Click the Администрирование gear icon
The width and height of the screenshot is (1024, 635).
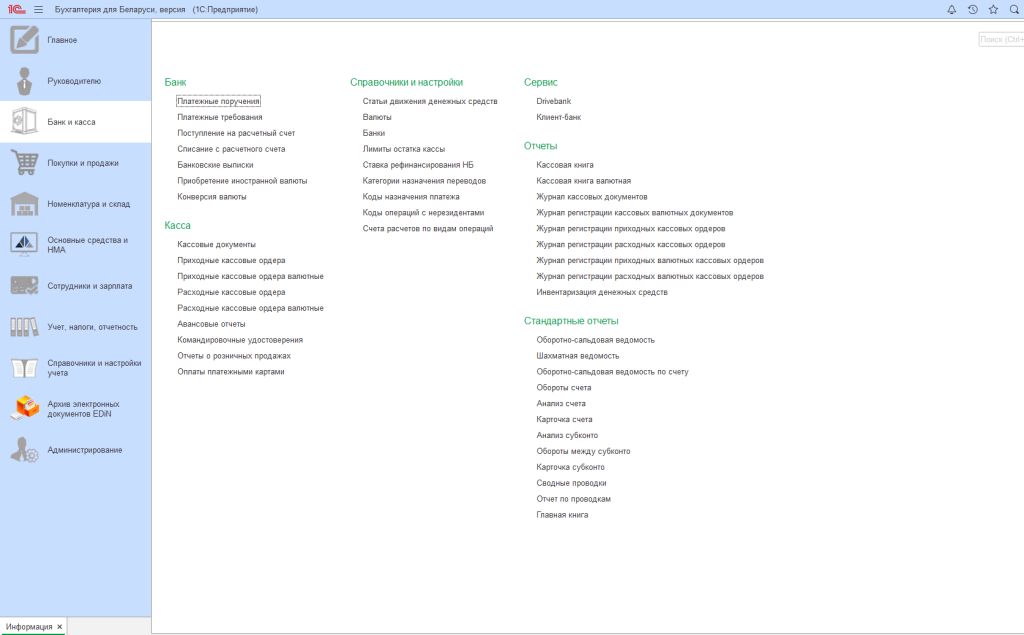click(24, 450)
